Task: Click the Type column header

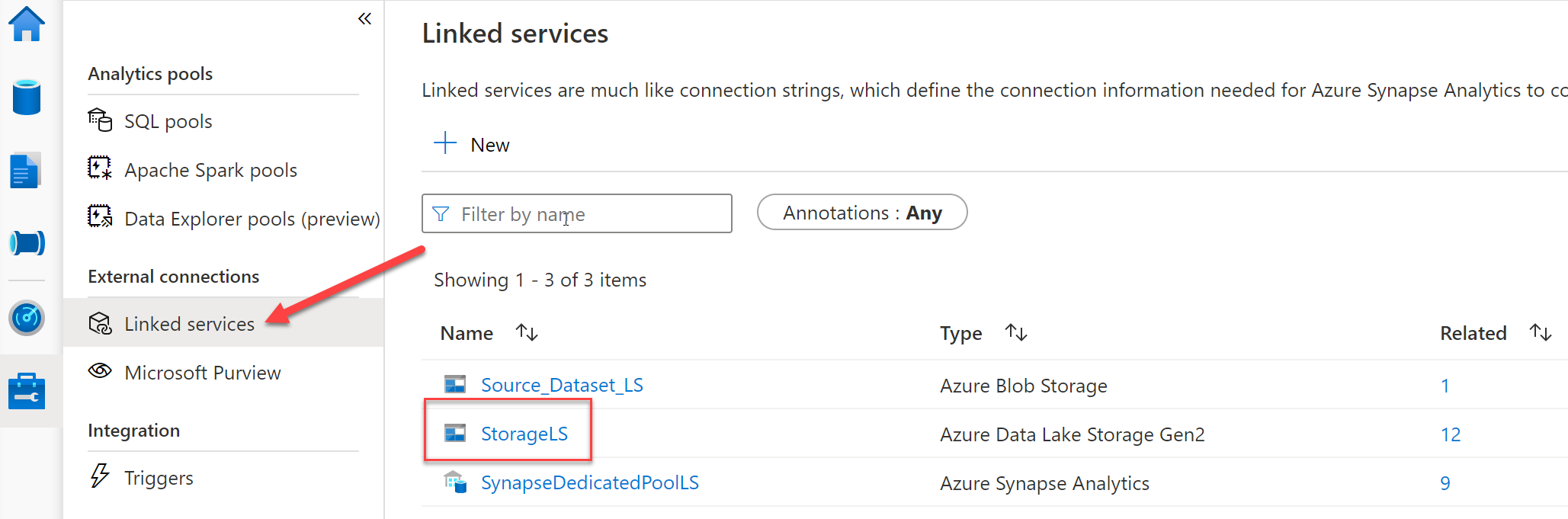Action: [x=960, y=333]
